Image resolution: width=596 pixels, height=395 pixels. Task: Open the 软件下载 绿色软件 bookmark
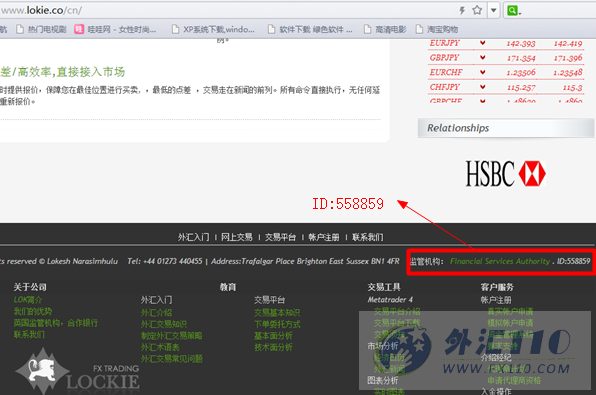[310, 29]
